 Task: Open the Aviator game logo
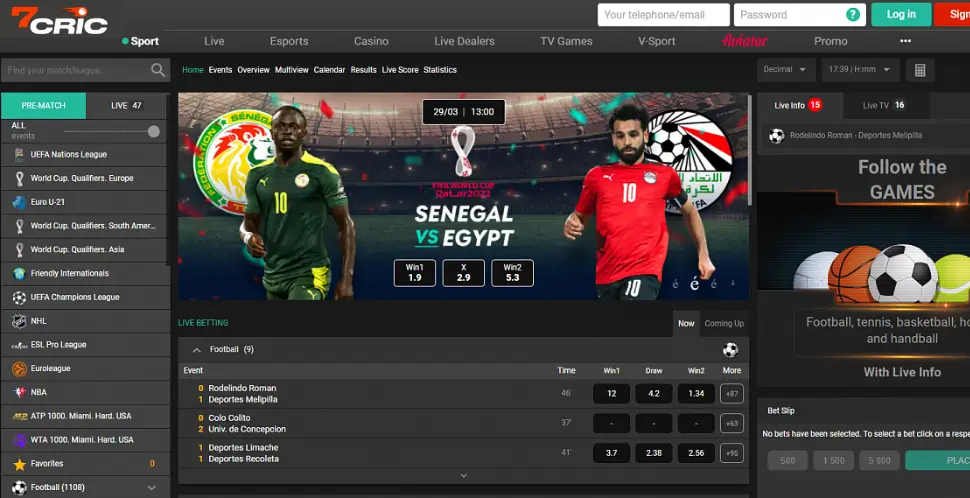click(x=745, y=41)
